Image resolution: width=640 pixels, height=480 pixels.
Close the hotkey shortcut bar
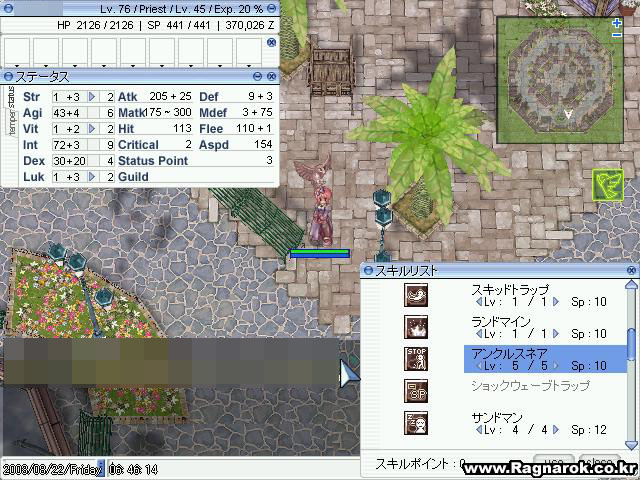click(x=271, y=42)
